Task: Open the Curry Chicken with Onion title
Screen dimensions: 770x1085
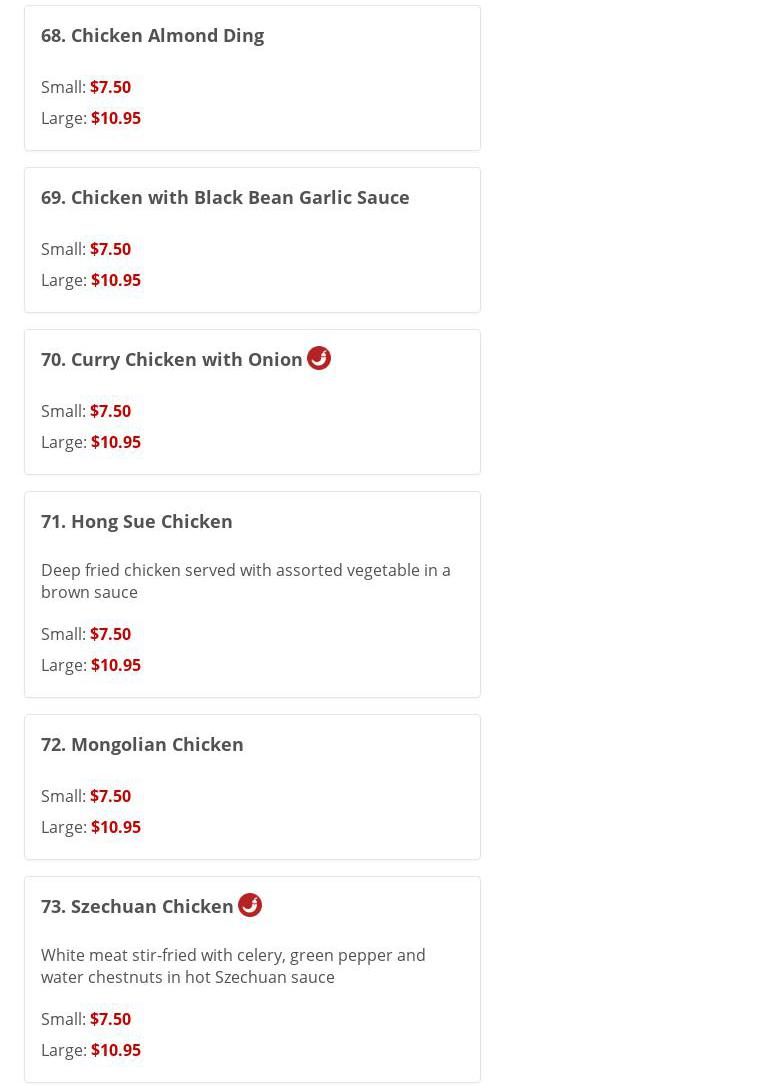Action: (171, 359)
